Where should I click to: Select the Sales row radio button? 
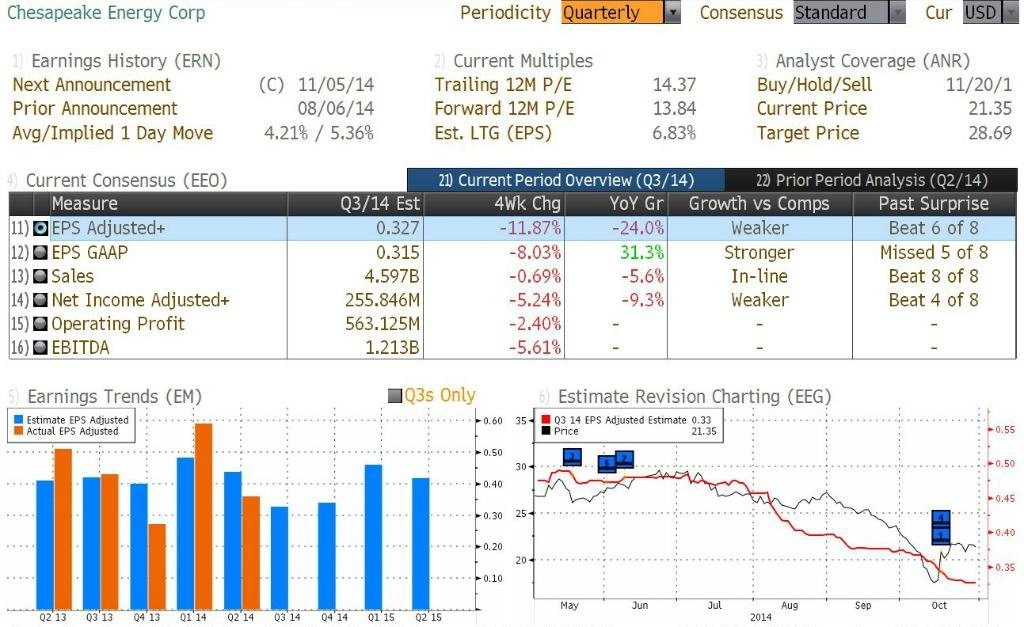[x=40, y=276]
